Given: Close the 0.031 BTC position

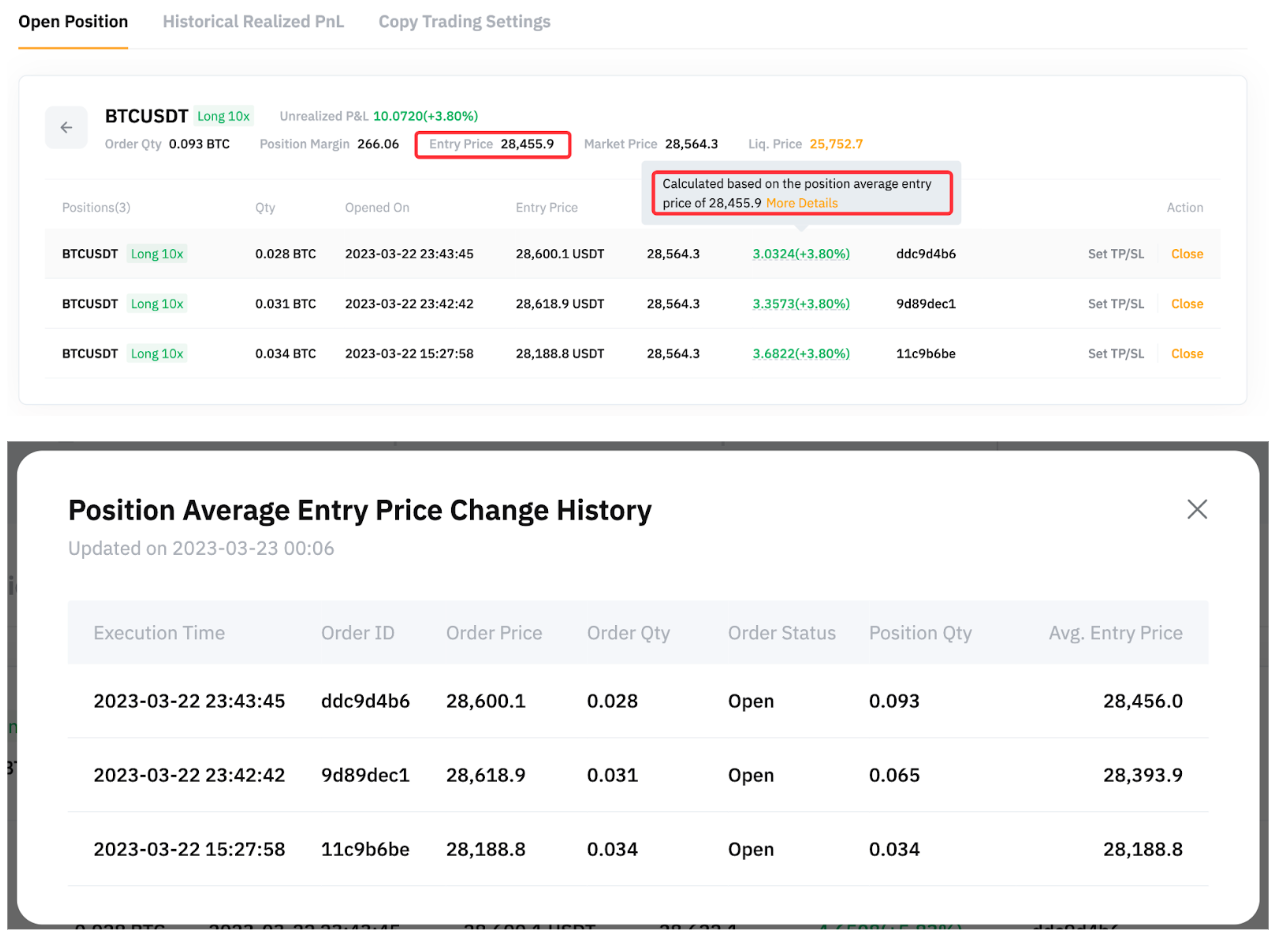Looking at the screenshot, I should coord(1187,304).
